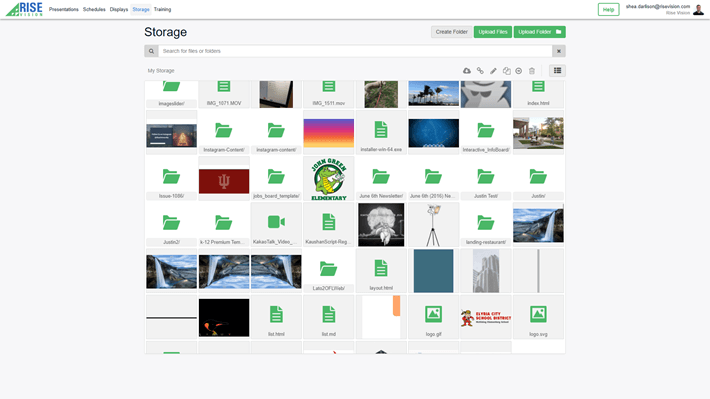This screenshot has height=399, width=710.
Task: Open the Training menu item
Action: click(x=163, y=9)
